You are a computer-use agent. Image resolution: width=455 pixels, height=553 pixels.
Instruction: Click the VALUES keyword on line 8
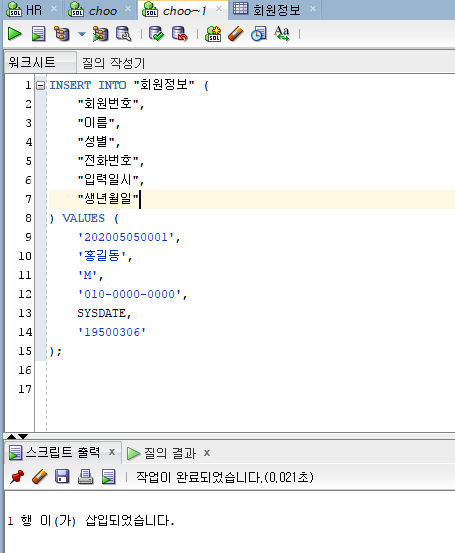coord(84,218)
